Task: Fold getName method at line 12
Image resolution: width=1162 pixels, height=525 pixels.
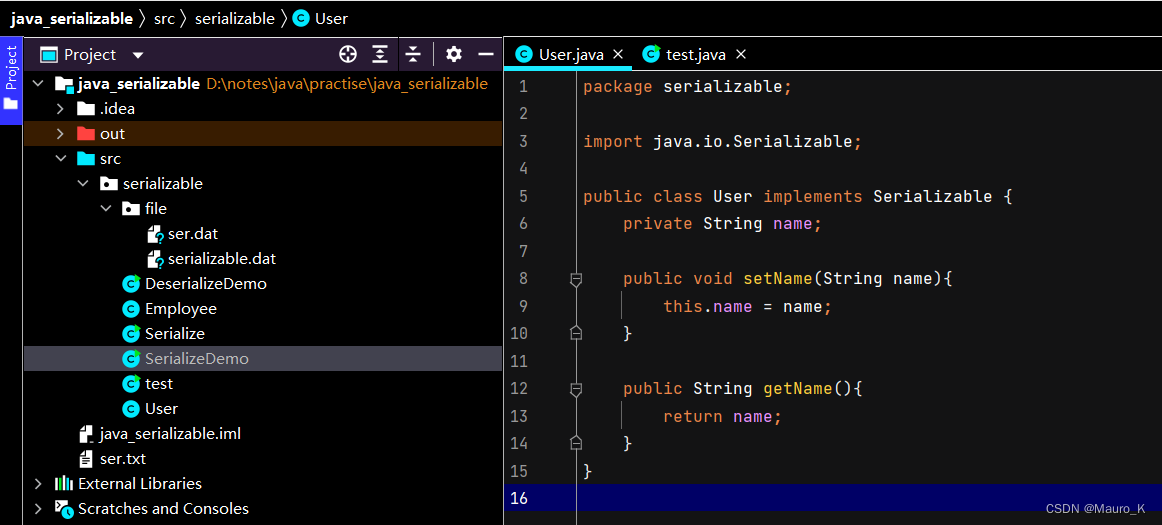Action: coord(576,389)
